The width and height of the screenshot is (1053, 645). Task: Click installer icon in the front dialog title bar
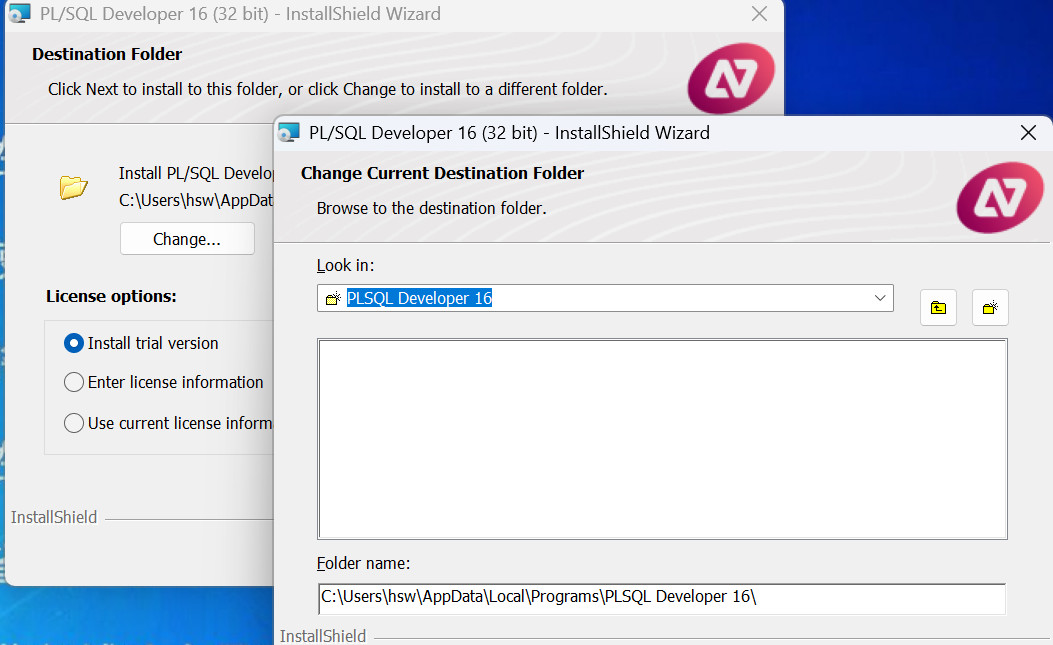[x=289, y=133]
